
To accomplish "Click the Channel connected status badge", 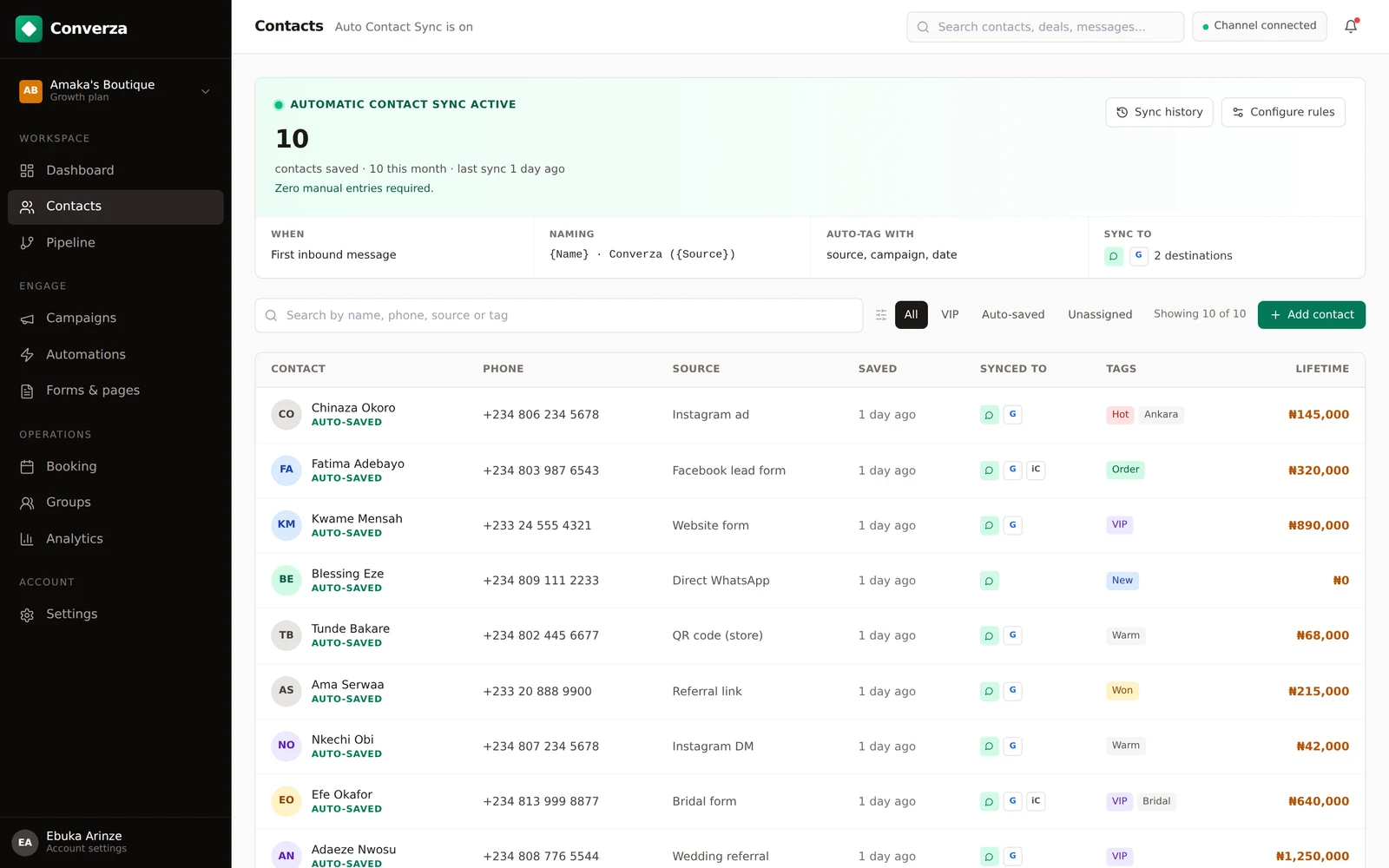I will pyautogui.click(x=1259, y=26).
